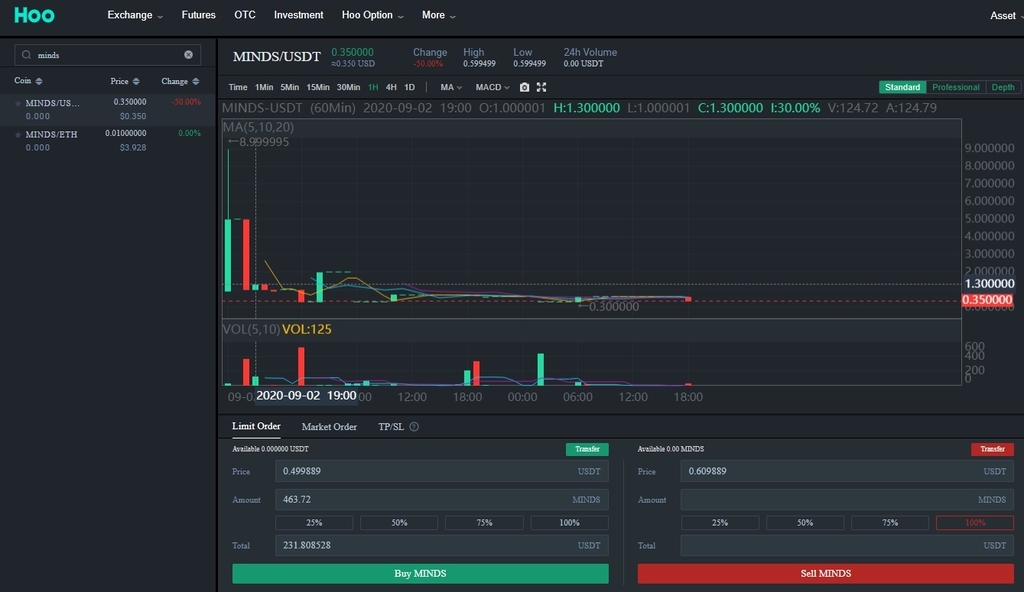Click the TP/SL help question icon
Screen dimensions: 1024x592
[414, 427]
